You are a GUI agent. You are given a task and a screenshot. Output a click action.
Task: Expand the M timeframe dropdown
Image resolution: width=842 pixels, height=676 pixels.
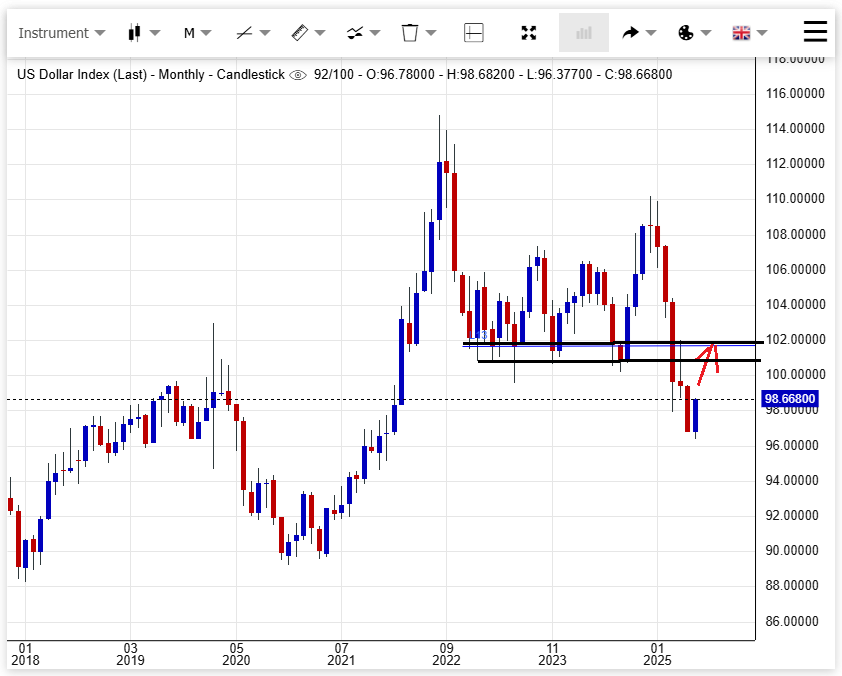click(x=190, y=33)
